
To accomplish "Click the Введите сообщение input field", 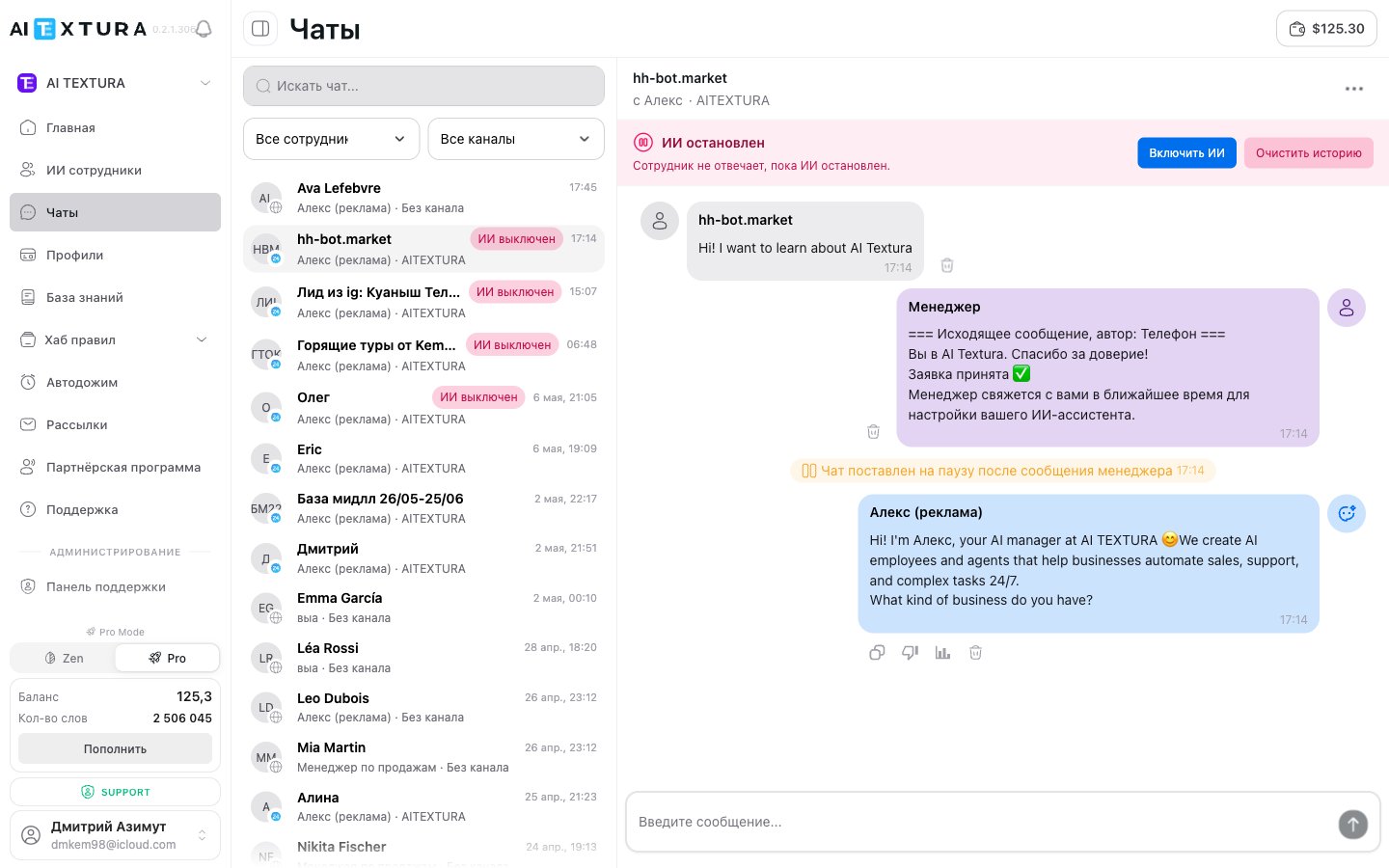I will click(x=982, y=822).
